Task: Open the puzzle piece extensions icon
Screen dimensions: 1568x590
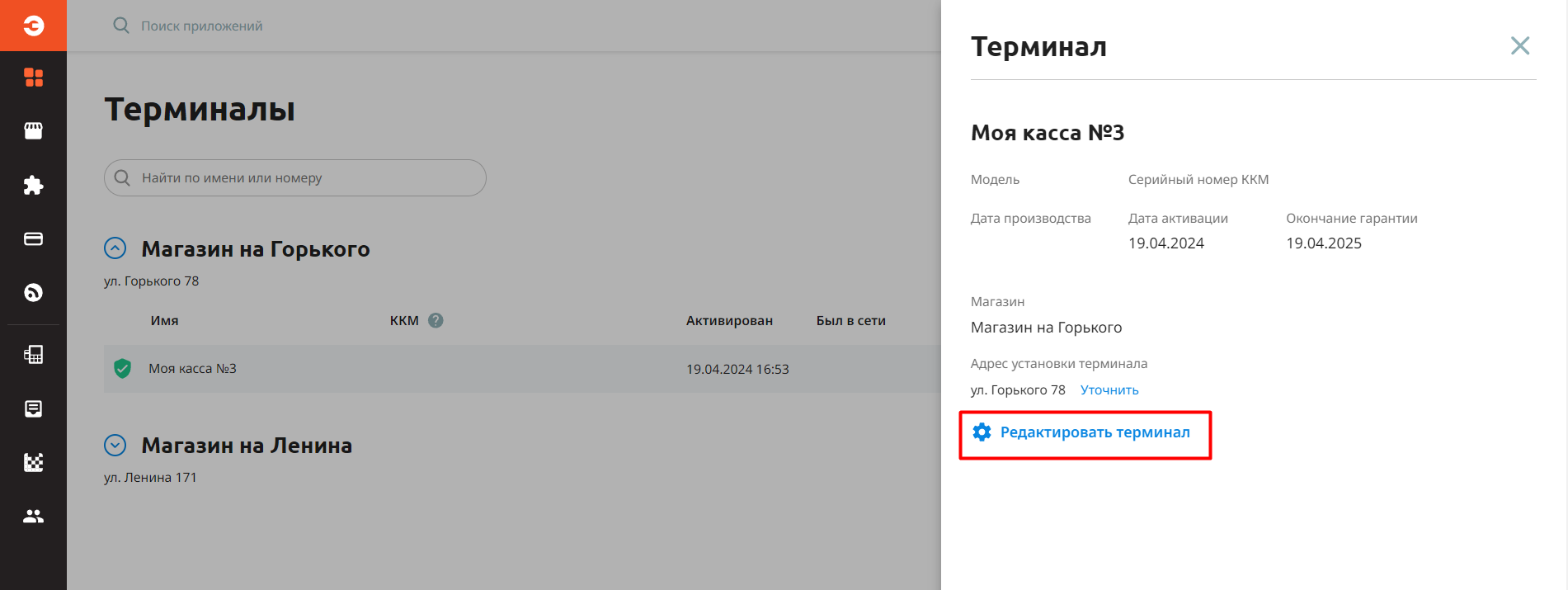Action: (33, 185)
